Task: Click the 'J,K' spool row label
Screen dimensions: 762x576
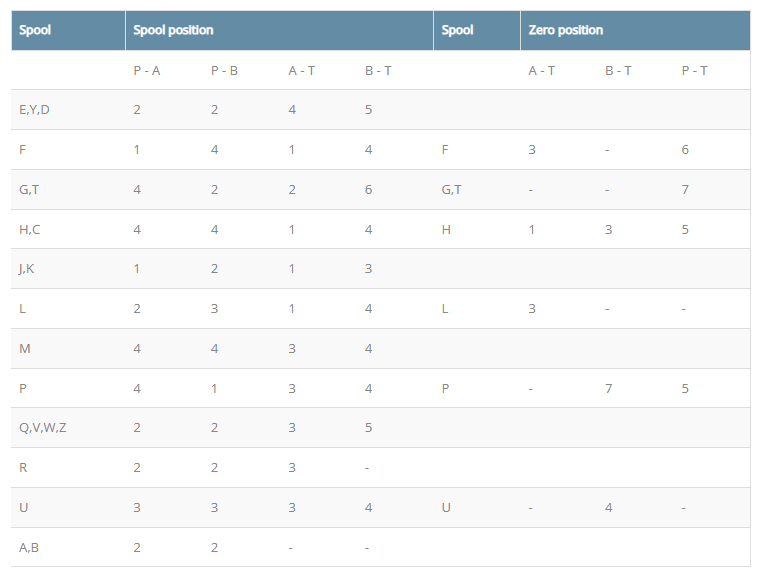Action: [27, 269]
